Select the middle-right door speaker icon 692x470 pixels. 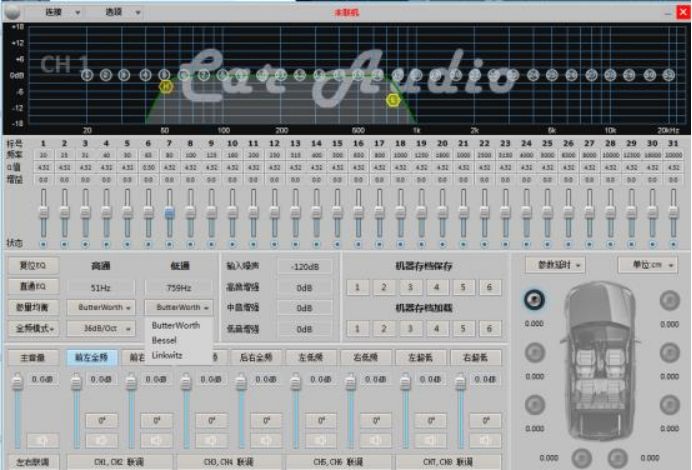[x=669, y=353]
